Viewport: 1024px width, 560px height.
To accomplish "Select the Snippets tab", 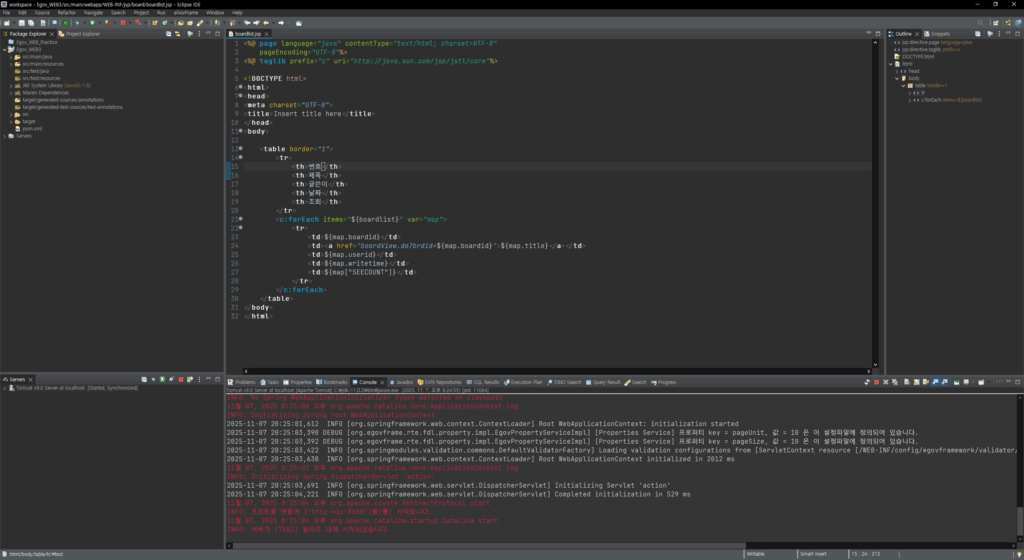I will click(941, 33).
